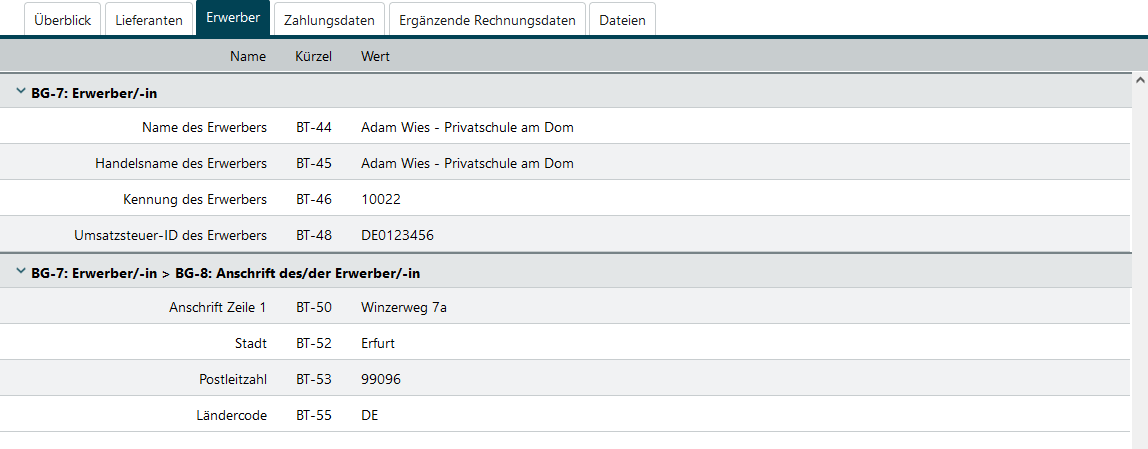1148x449 pixels.
Task: Click the Wert column header
Action: tap(375, 56)
